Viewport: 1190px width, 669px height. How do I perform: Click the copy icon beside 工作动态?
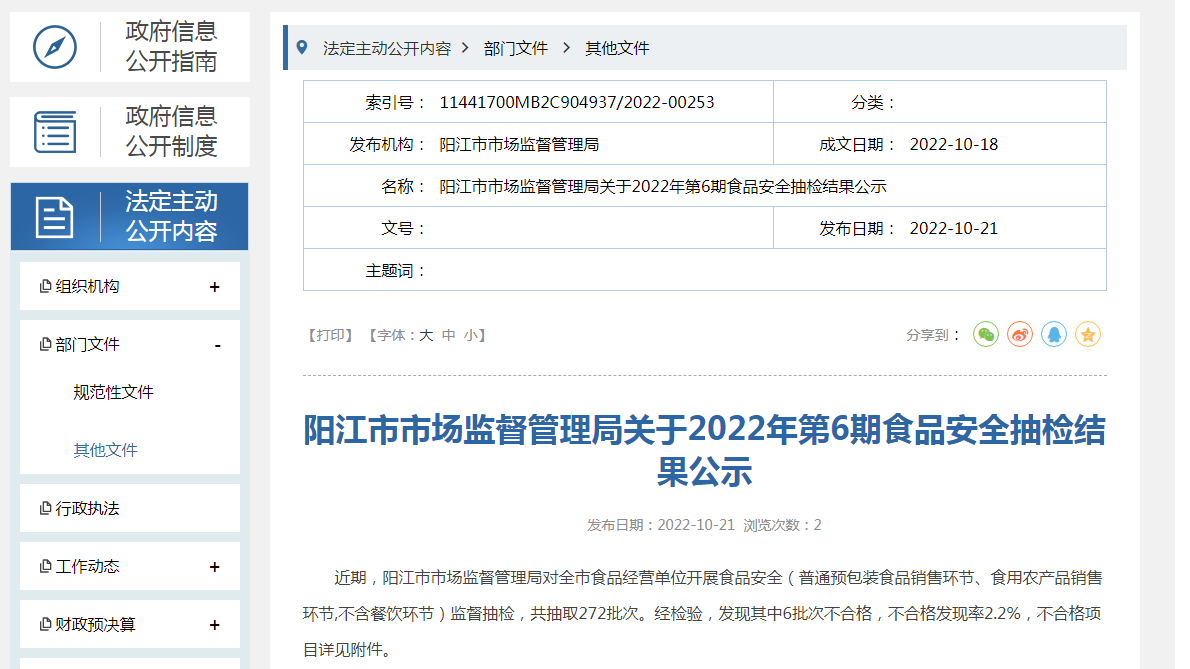click(45, 567)
